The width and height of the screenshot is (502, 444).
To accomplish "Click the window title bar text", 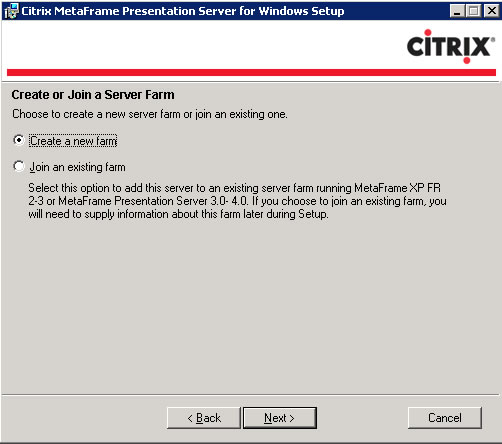I will click(x=183, y=11).
